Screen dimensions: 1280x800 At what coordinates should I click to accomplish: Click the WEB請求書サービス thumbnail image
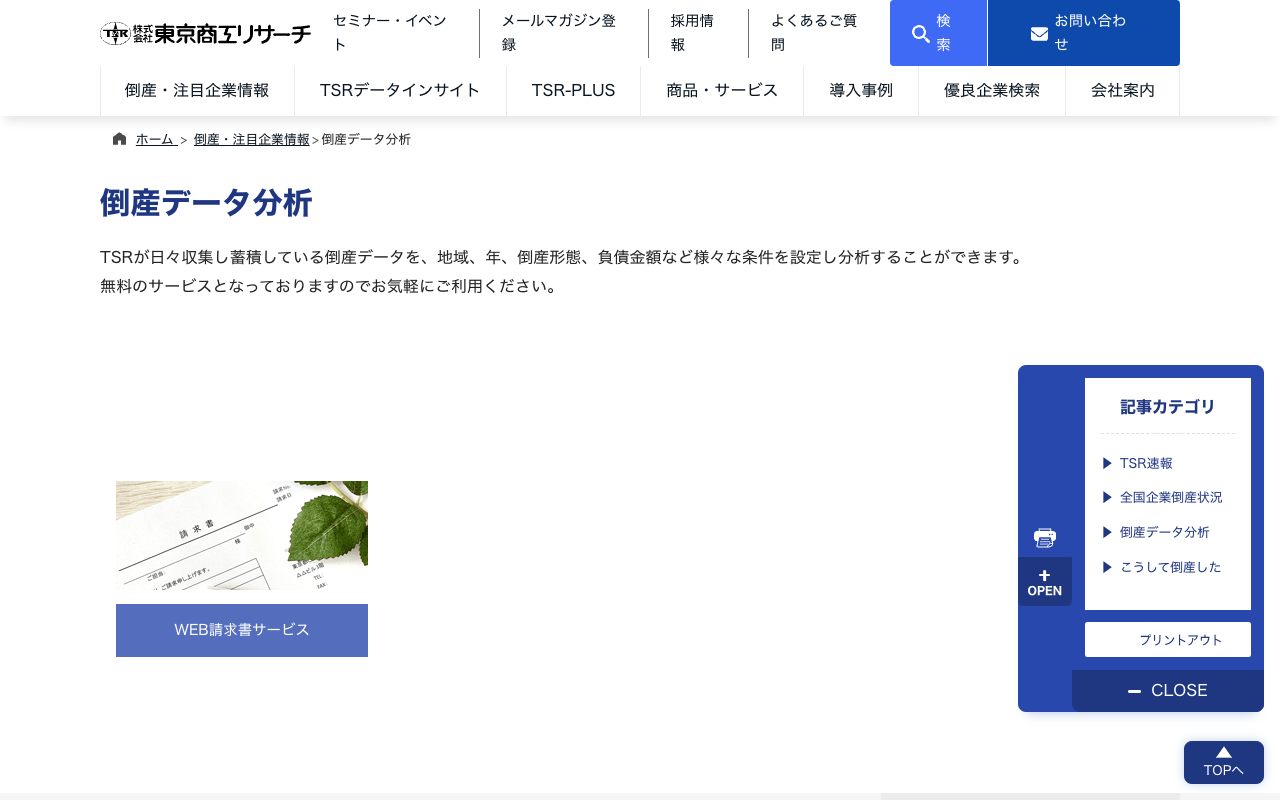pos(241,535)
